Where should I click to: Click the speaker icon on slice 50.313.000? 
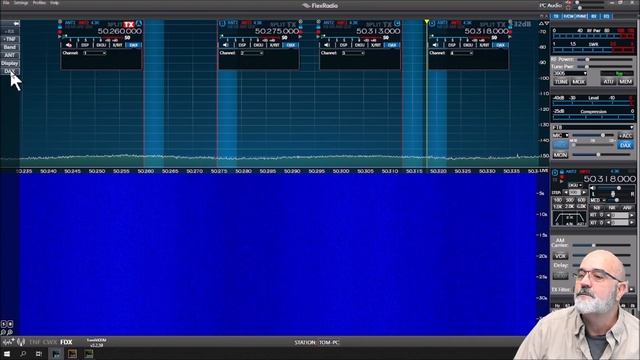pyautogui.click(x=327, y=45)
